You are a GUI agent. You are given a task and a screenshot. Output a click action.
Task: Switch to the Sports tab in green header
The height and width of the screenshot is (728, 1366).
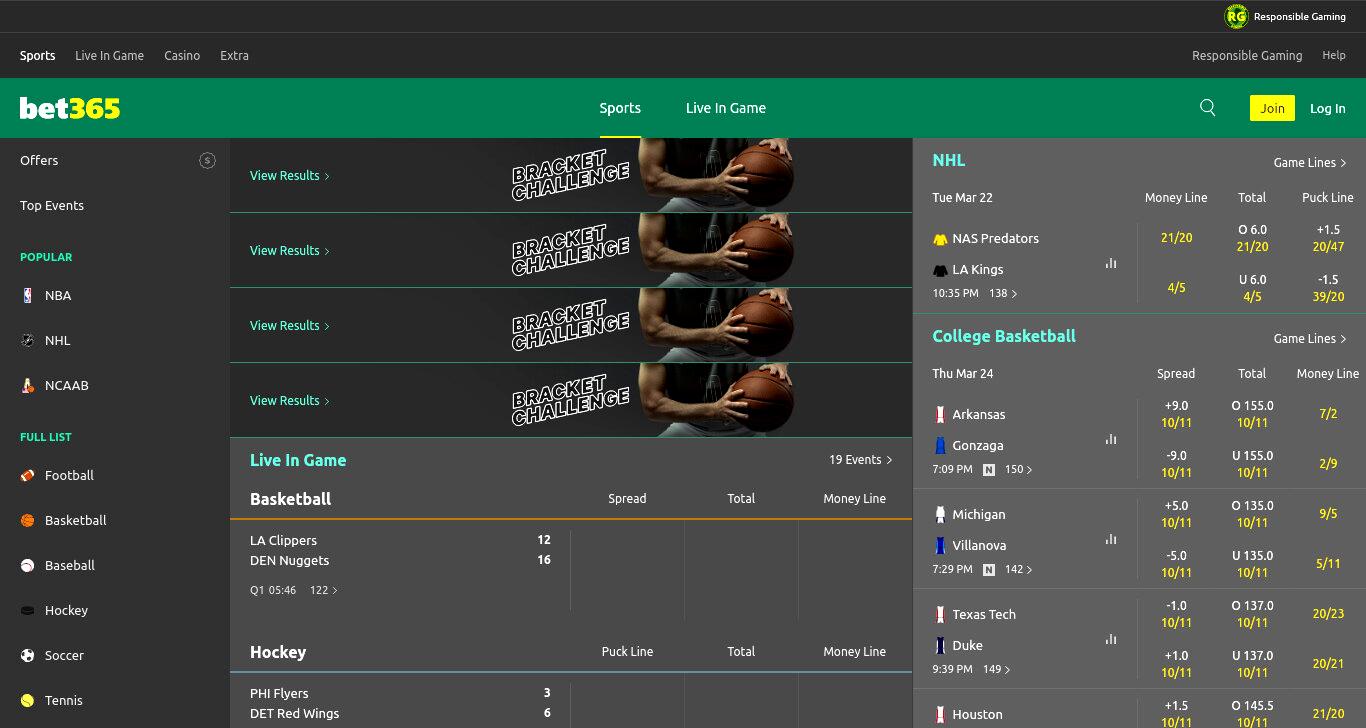coord(620,108)
